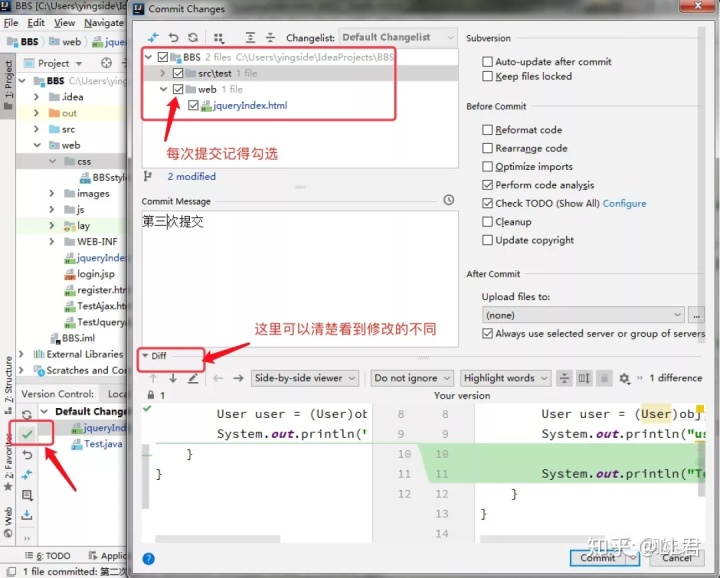Viewport: 720px width, 578px height.
Task: Open Highlight words dropdown
Action: (505, 378)
